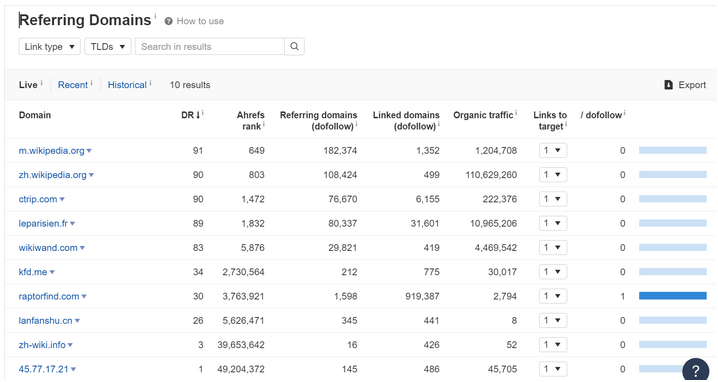Viewport: 718px width, 382px height.
Task: Open zh.wikipedia.org domain link
Action: pos(52,175)
